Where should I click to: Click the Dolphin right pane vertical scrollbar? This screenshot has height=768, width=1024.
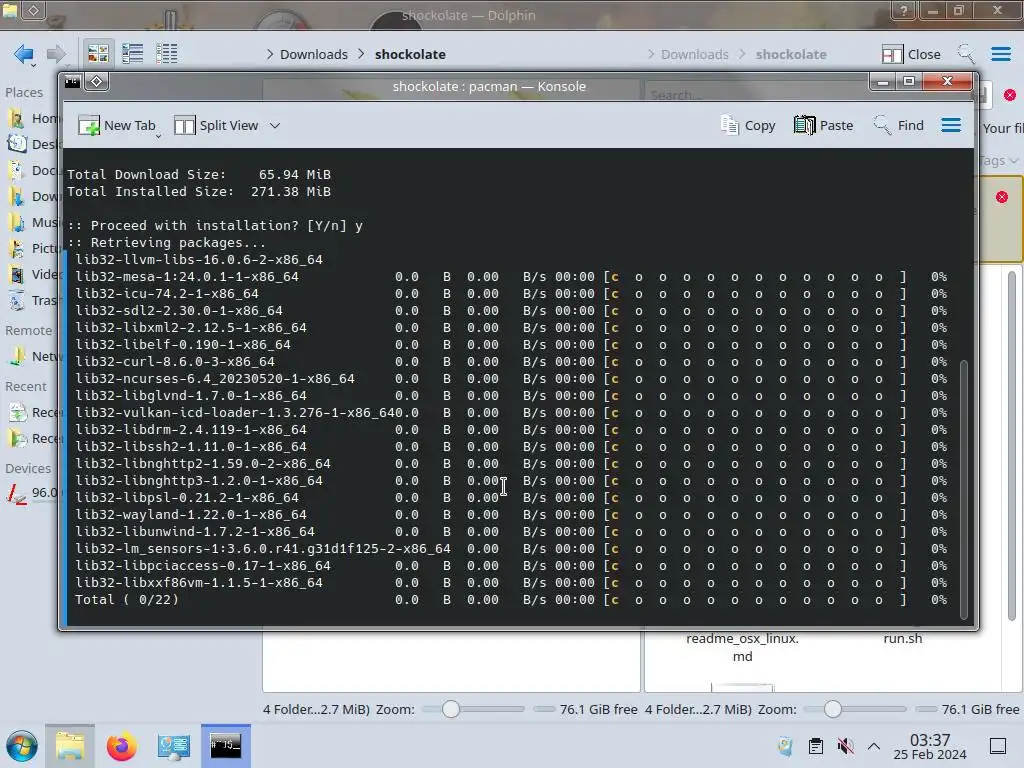pos(1012,445)
